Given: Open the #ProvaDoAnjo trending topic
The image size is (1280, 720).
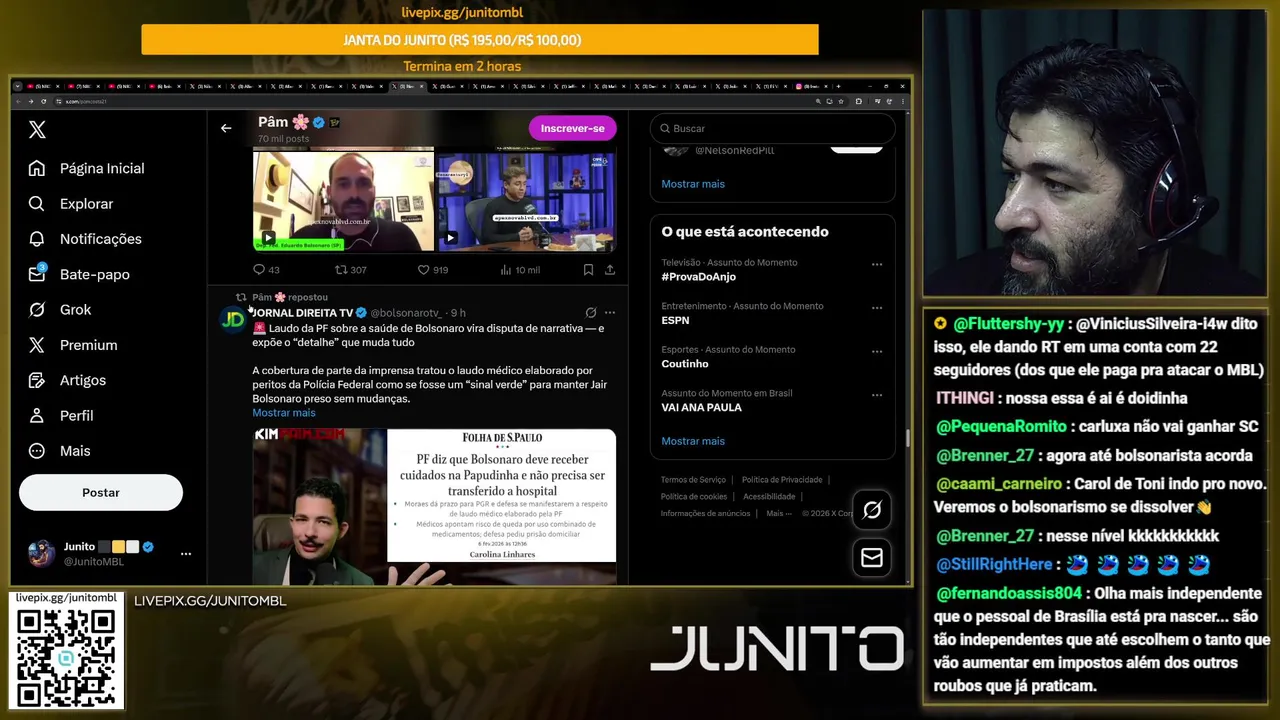Looking at the screenshot, I should (698, 277).
